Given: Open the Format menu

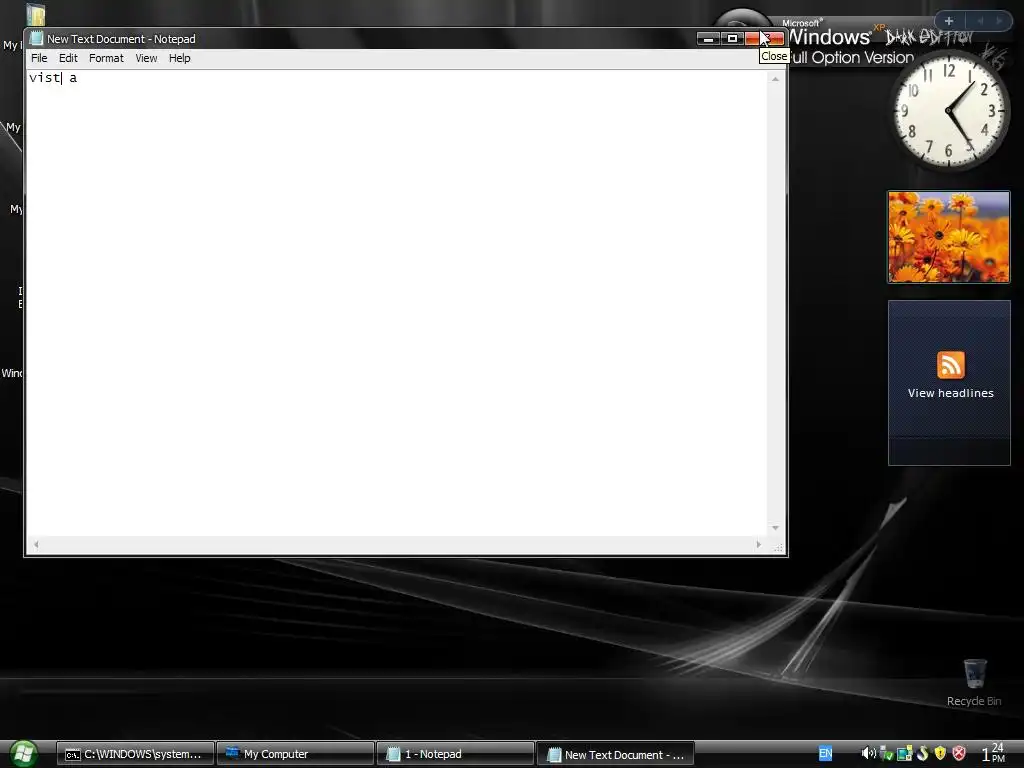Looking at the screenshot, I should [106, 58].
